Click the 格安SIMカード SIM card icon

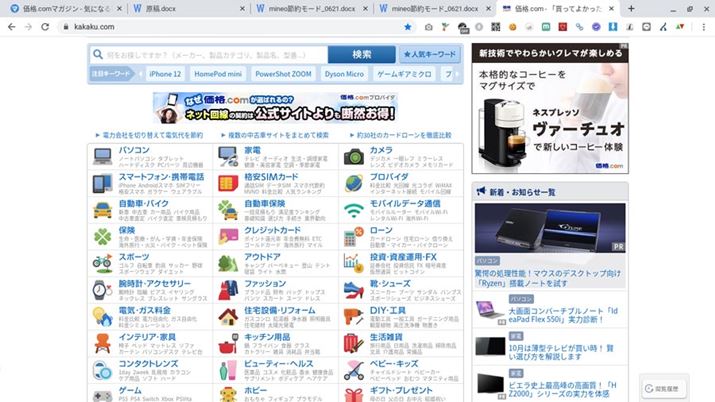[x=228, y=183]
